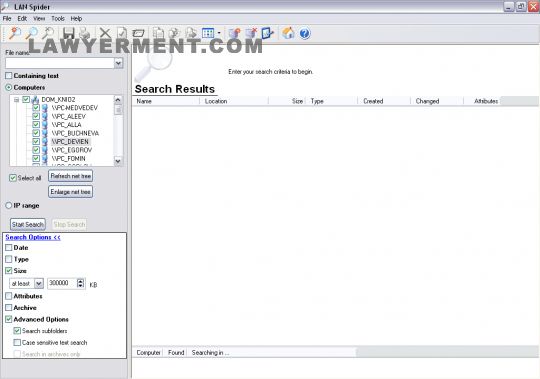
Task: Open the Help menu
Action: (x=76, y=19)
